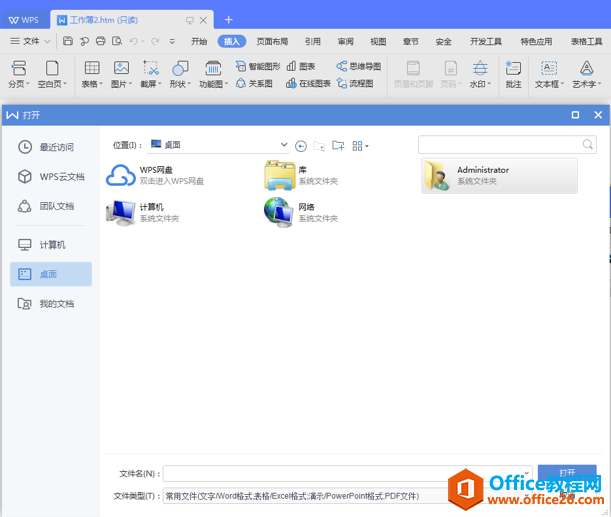Click the 文件名 file name input field

[x=347, y=473]
